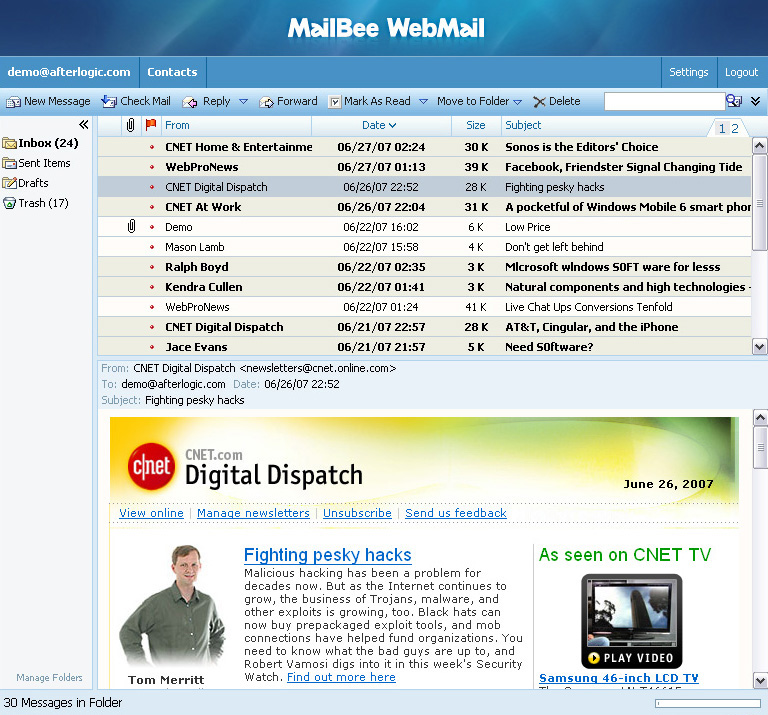Click the Sent Items folder icon

[x=9, y=163]
